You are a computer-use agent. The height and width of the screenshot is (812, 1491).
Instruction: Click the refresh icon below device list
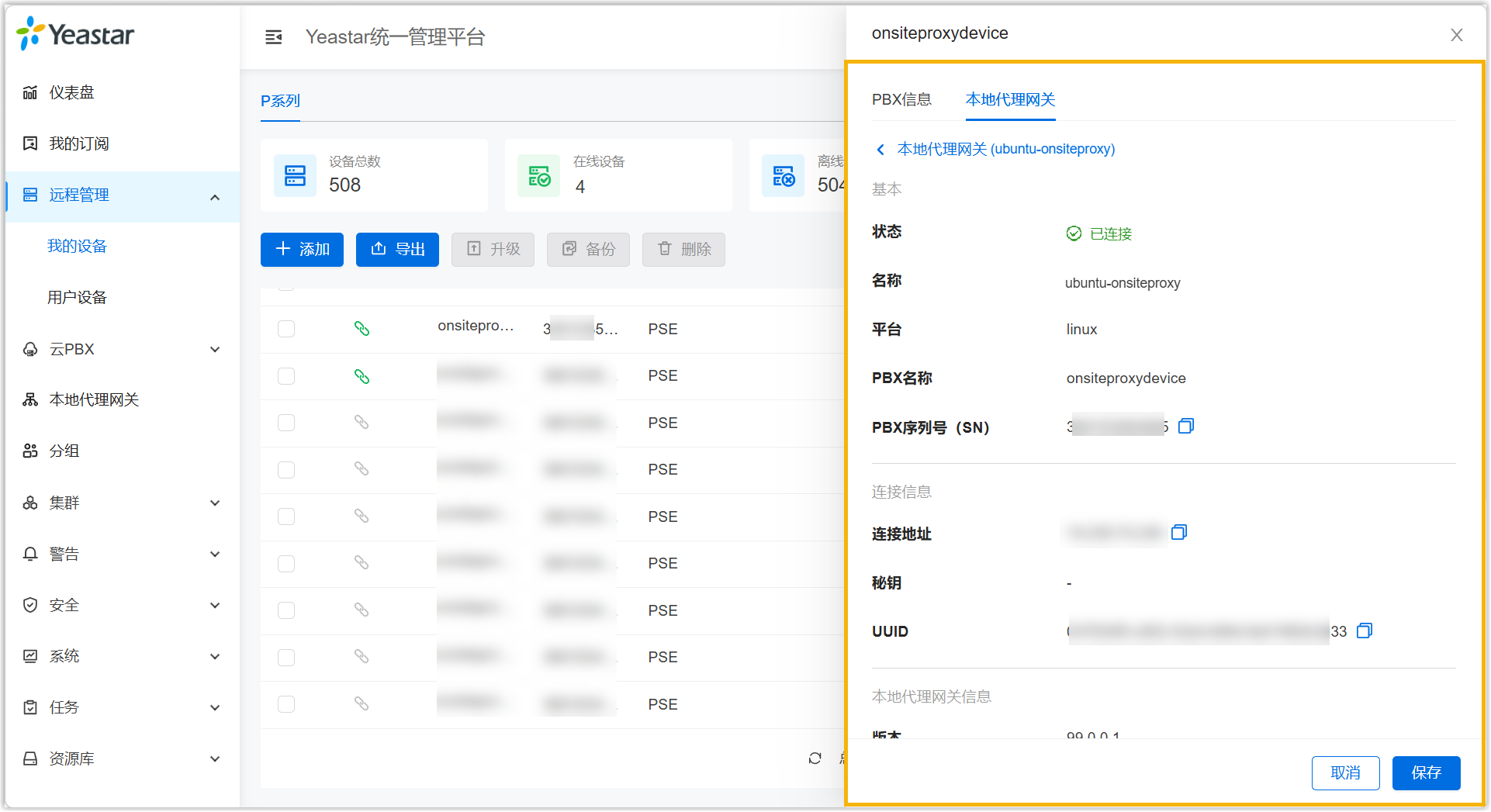tap(815, 758)
